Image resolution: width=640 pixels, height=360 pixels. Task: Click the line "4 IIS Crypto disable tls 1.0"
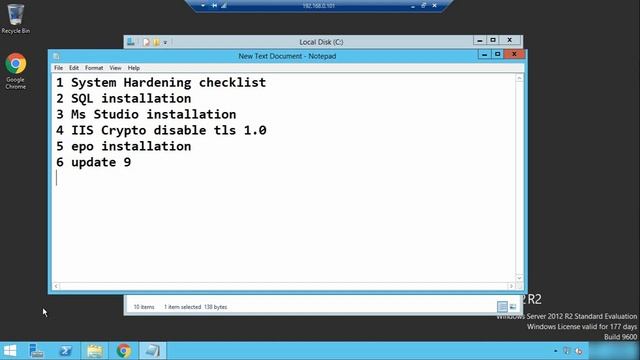tap(161, 130)
